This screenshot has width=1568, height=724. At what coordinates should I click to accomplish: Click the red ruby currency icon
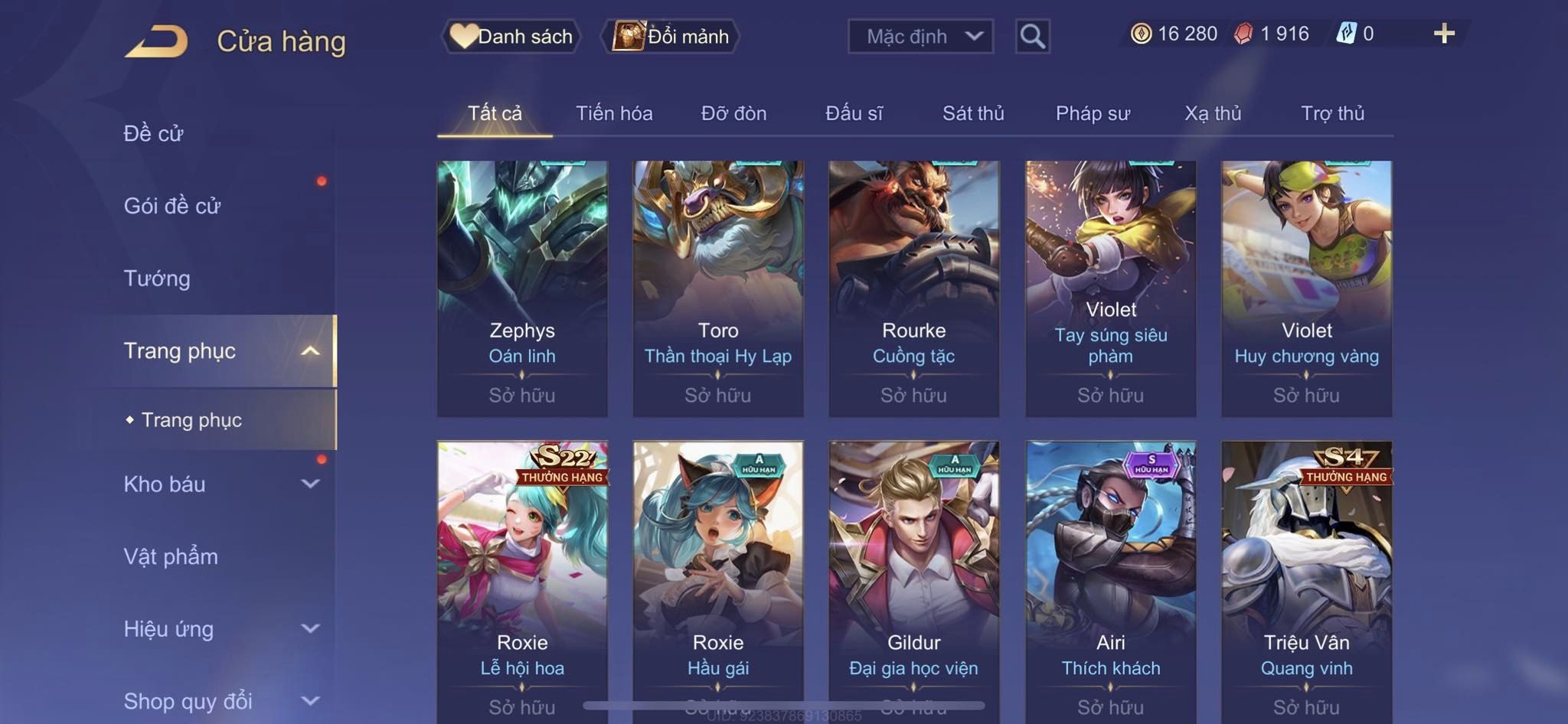click(1243, 34)
